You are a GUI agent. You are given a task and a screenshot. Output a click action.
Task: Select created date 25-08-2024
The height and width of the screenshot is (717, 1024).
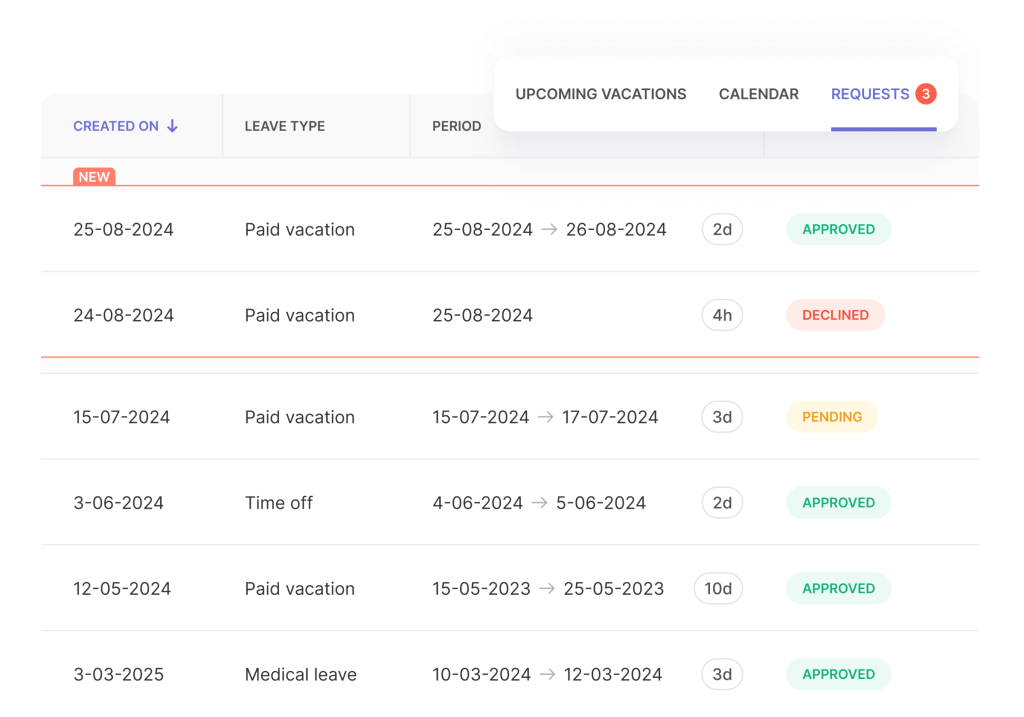[x=123, y=229]
